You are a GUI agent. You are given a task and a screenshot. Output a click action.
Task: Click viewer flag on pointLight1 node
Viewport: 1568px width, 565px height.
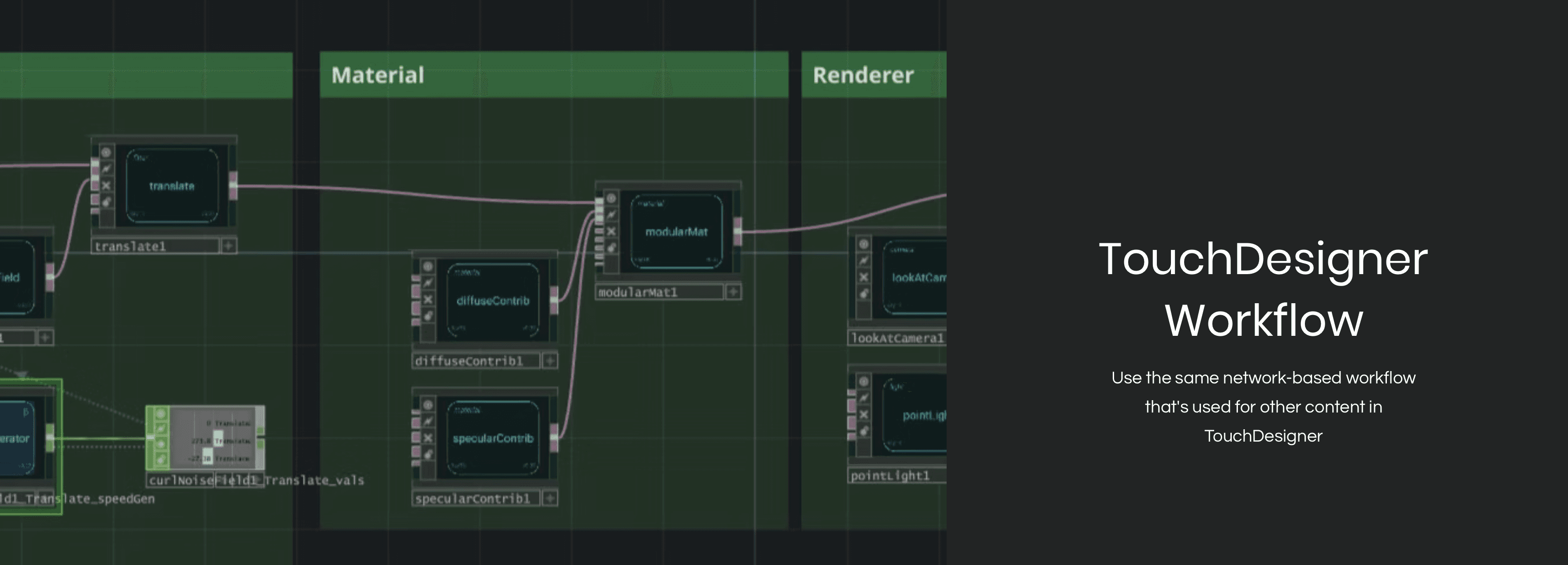click(x=864, y=382)
